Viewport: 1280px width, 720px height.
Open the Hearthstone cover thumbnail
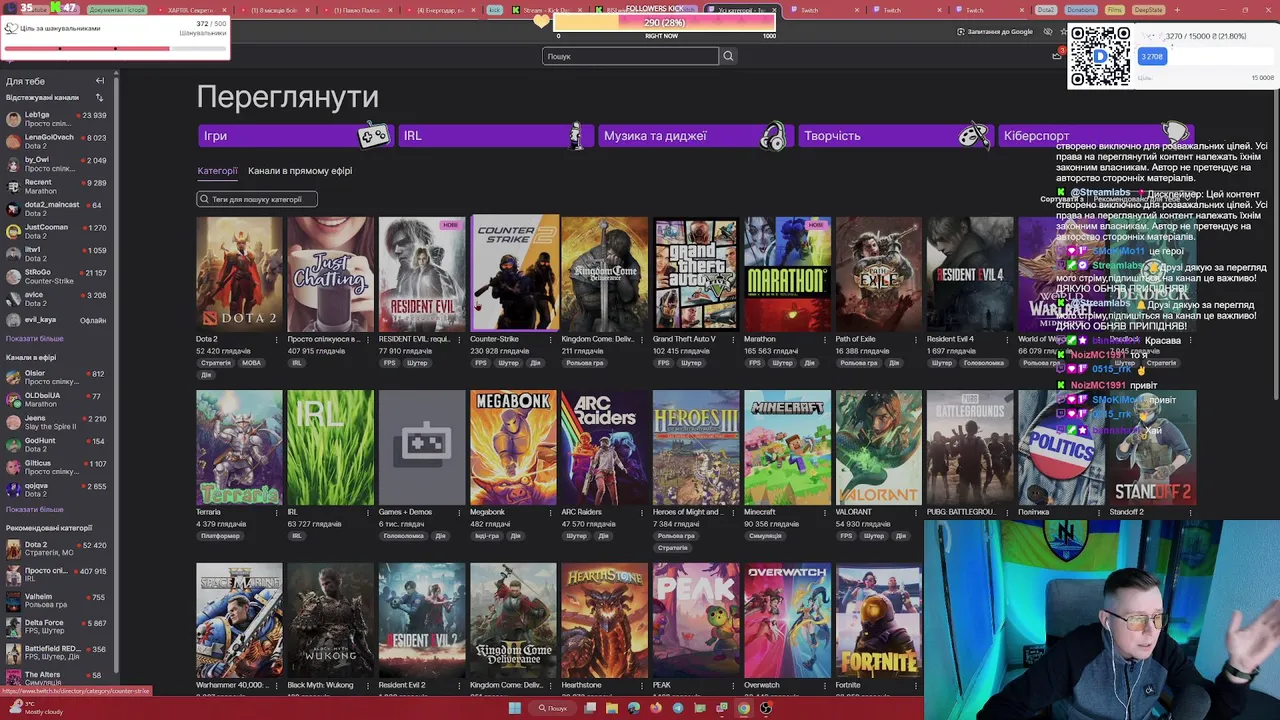604,620
